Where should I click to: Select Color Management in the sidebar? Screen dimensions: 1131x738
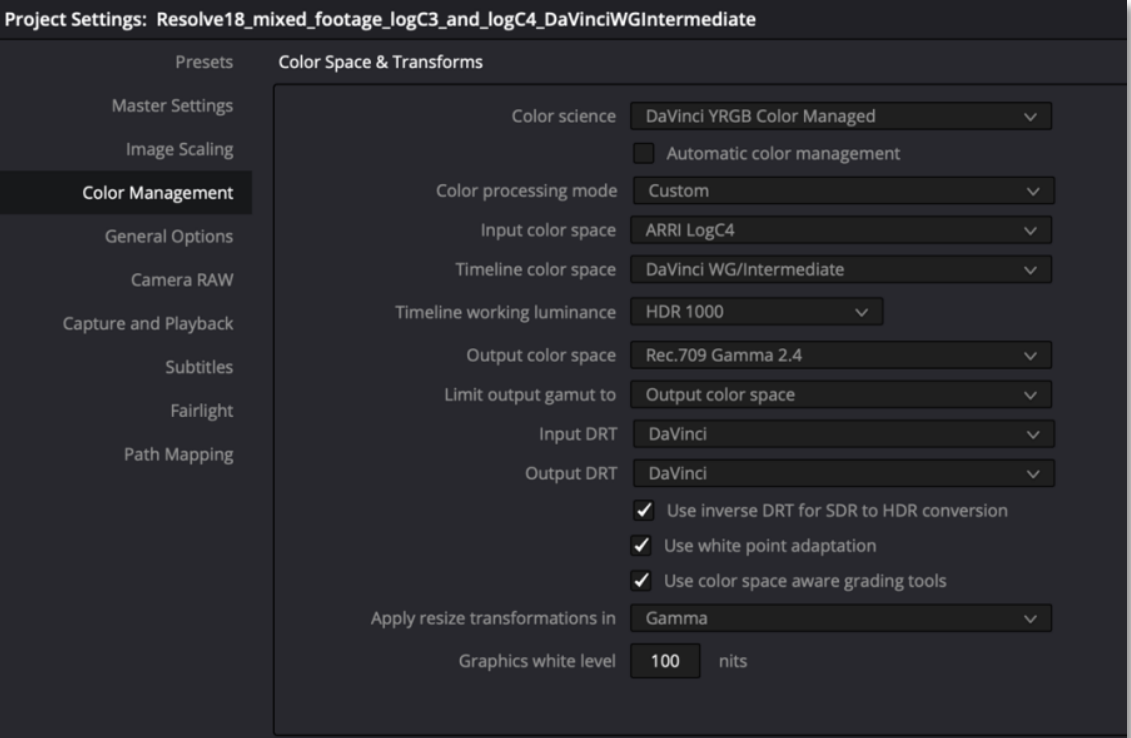pos(126,193)
